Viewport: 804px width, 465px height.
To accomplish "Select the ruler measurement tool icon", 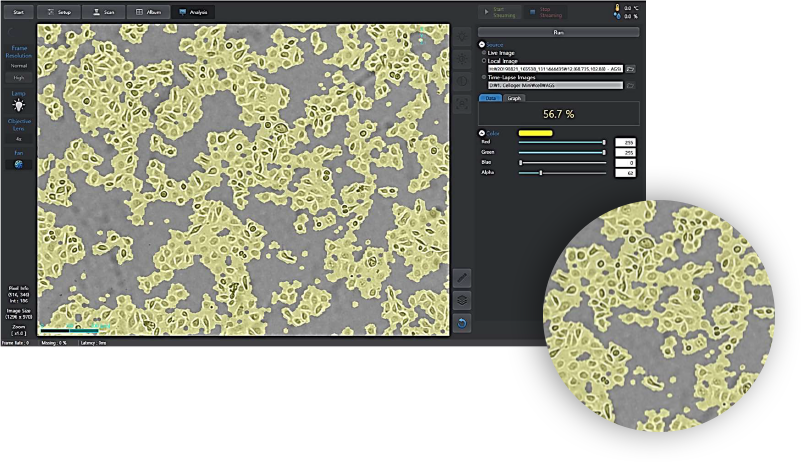I will (462, 278).
